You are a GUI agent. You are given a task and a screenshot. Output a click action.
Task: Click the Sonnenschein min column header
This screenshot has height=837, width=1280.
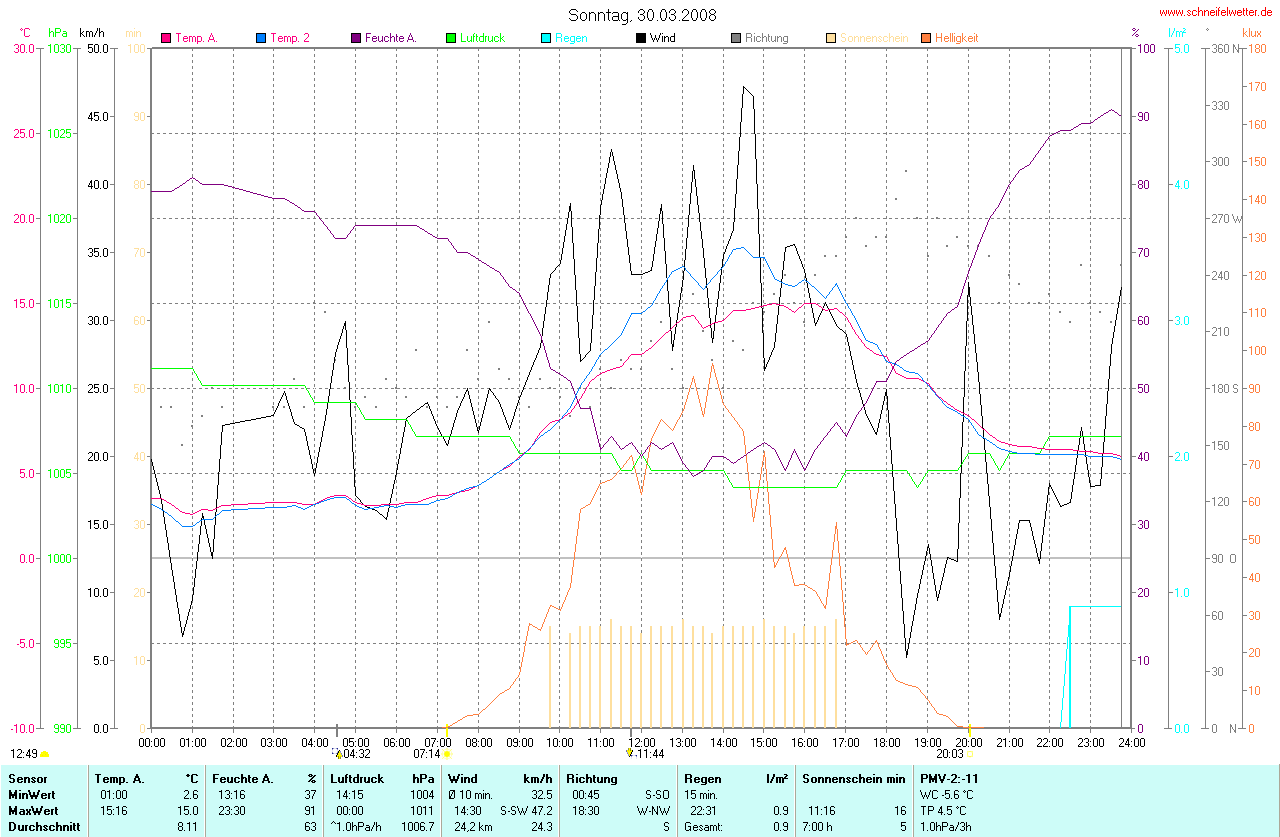[854, 778]
